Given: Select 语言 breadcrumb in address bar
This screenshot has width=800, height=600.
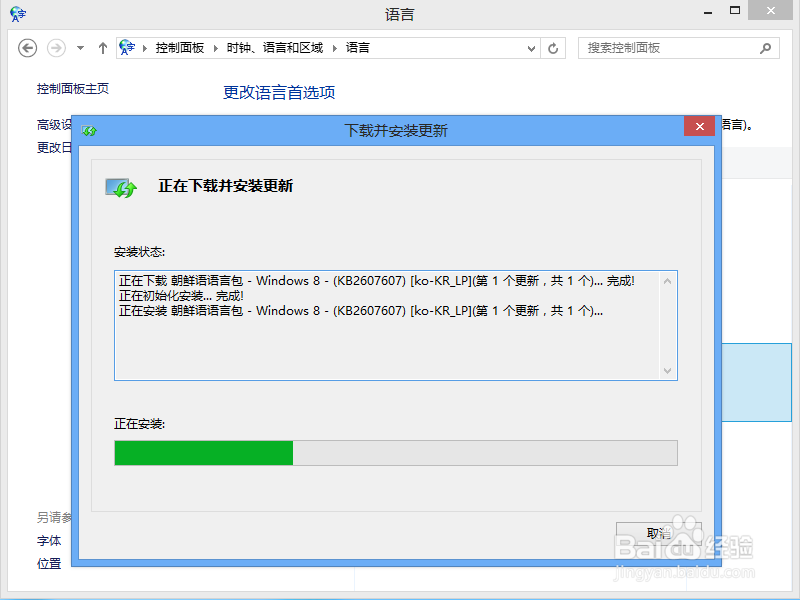Looking at the screenshot, I should click(358, 48).
